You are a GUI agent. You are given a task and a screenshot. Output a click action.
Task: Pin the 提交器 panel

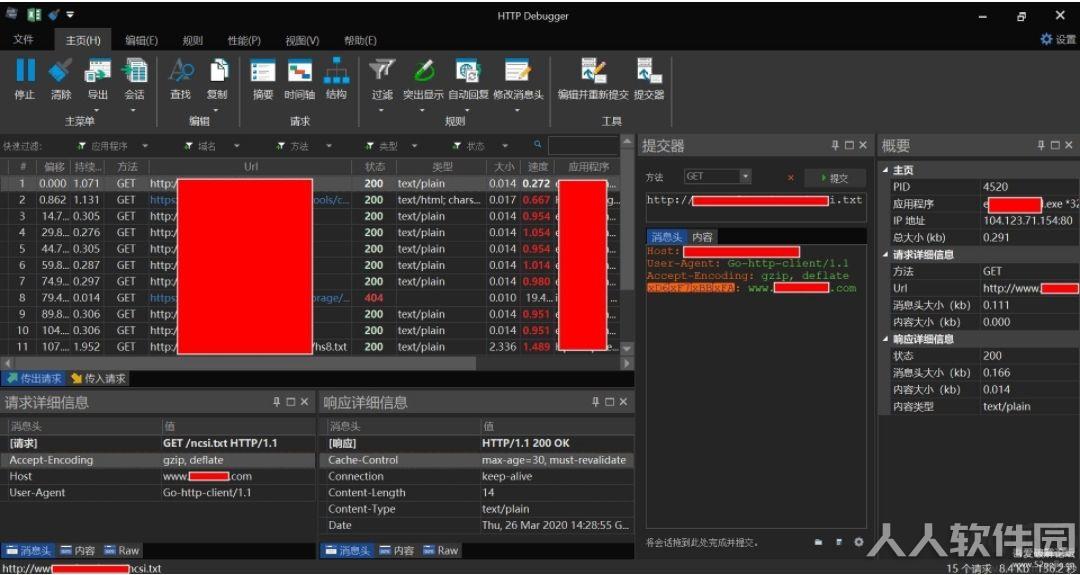[x=835, y=145]
